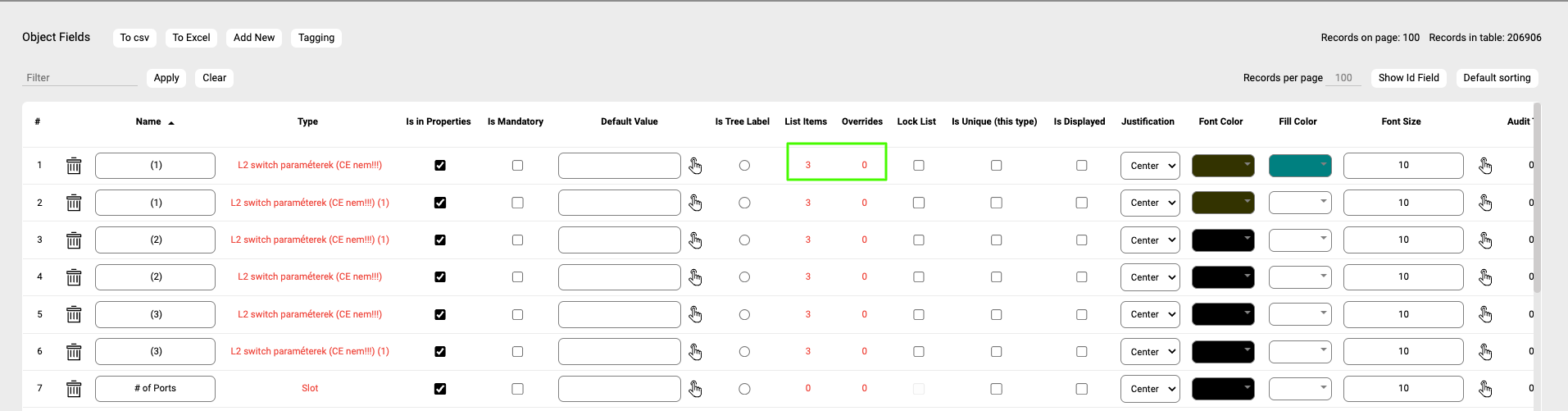Open the Justification dropdown in row 1
The image size is (1568, 411).
click(x=1150, y=166)
